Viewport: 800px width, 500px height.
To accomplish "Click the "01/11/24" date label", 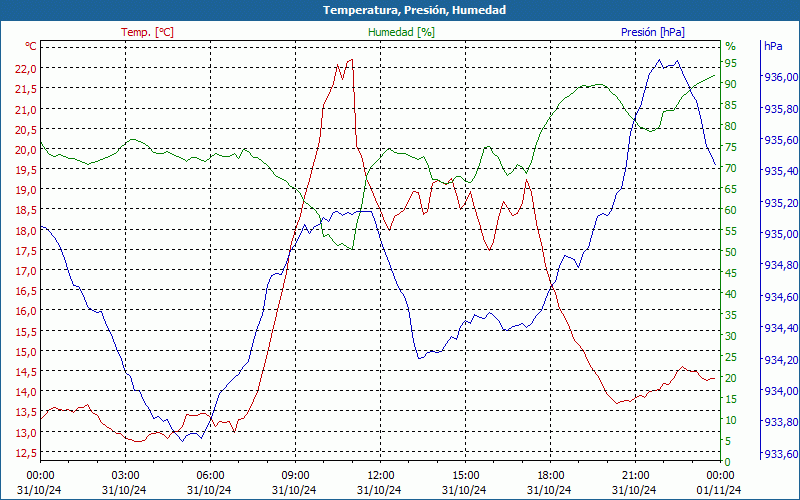I will coord(719,490).
